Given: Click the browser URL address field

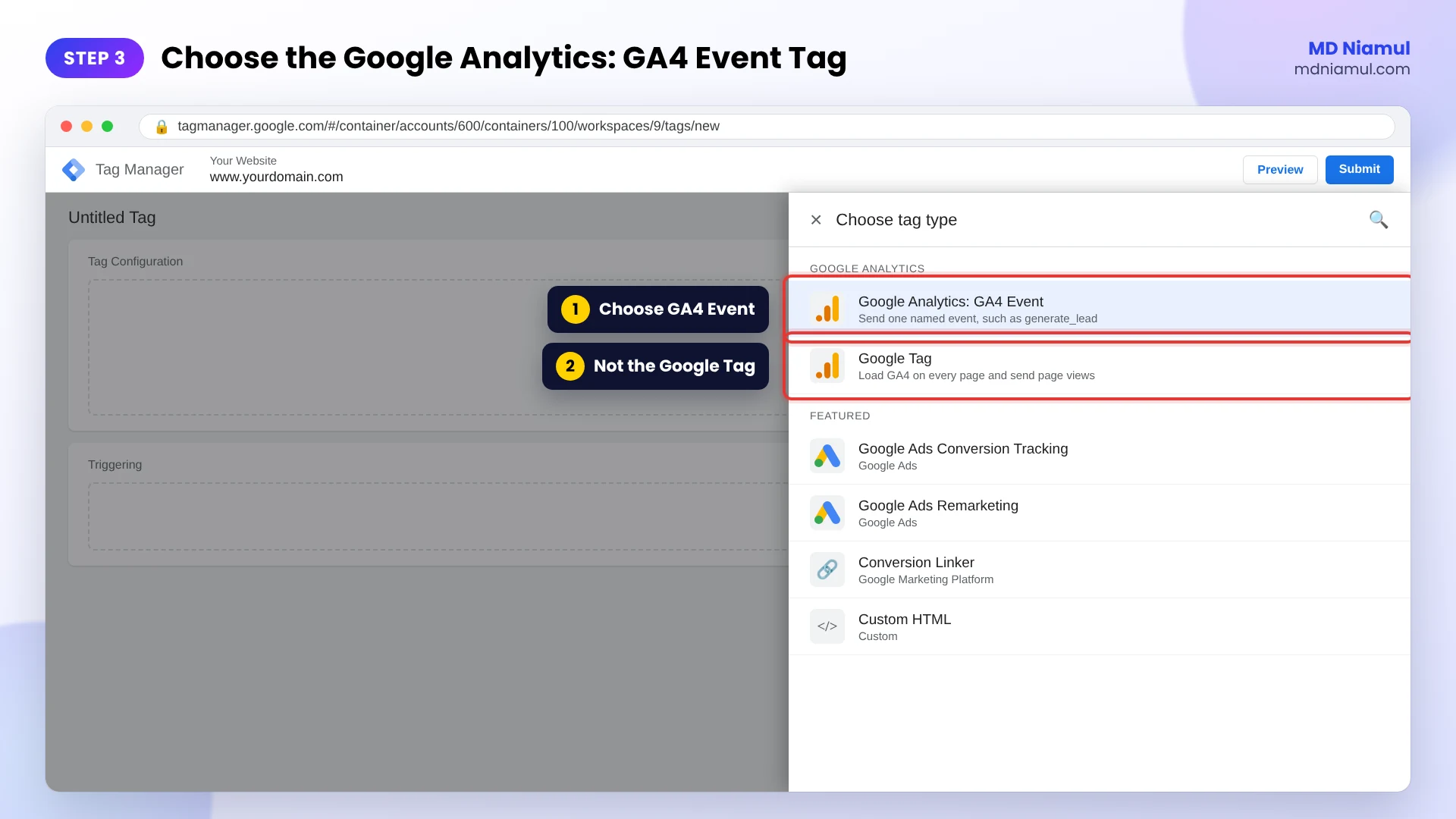Looking at the screenshot, I should point(767,127).
